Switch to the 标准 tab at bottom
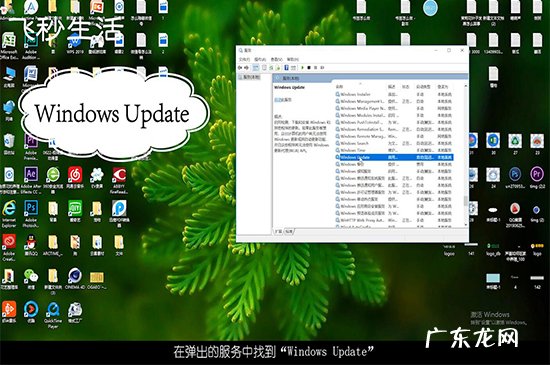 coord(288,232)
